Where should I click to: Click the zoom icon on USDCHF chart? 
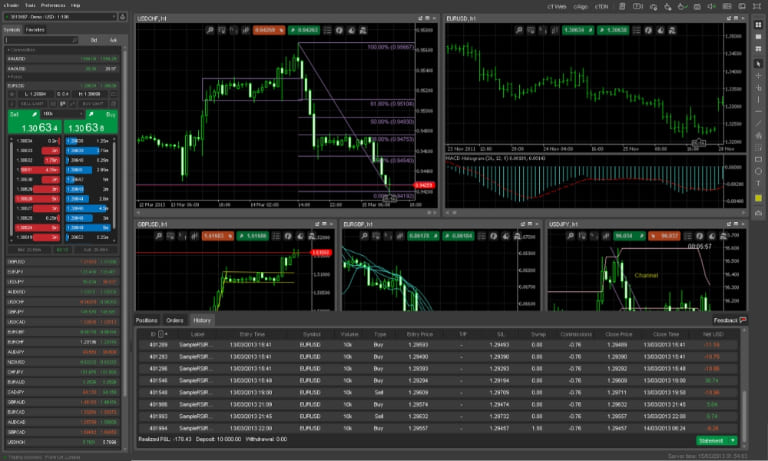click(211, 31)
